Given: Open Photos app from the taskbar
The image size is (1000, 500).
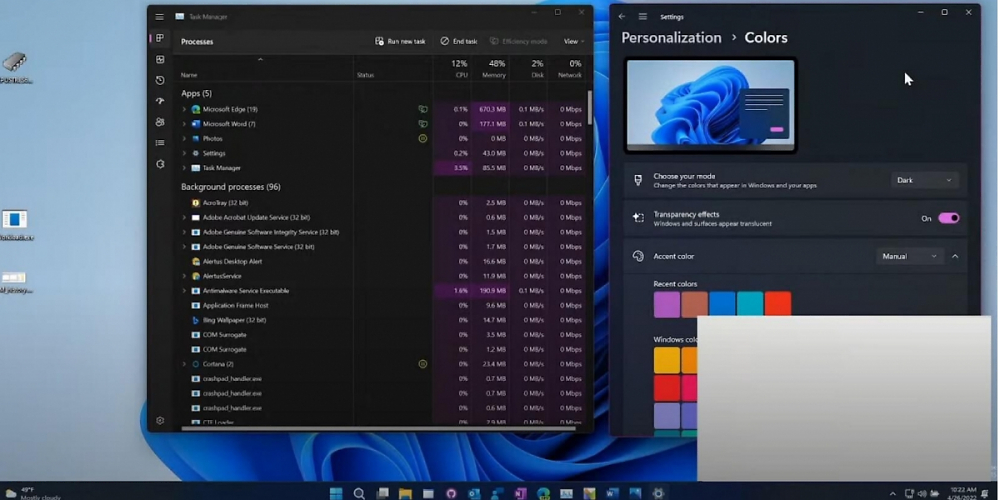Looking at the screenshot, I should (x=635, y=494).
